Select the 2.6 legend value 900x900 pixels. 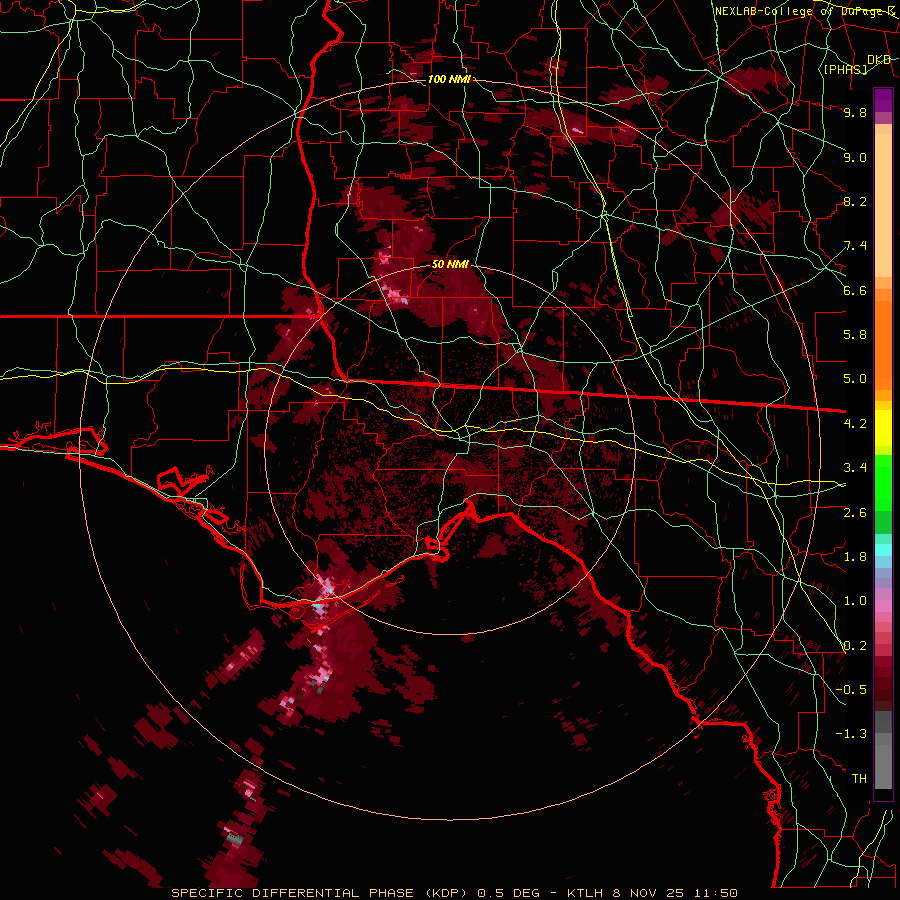coord(855,513)
